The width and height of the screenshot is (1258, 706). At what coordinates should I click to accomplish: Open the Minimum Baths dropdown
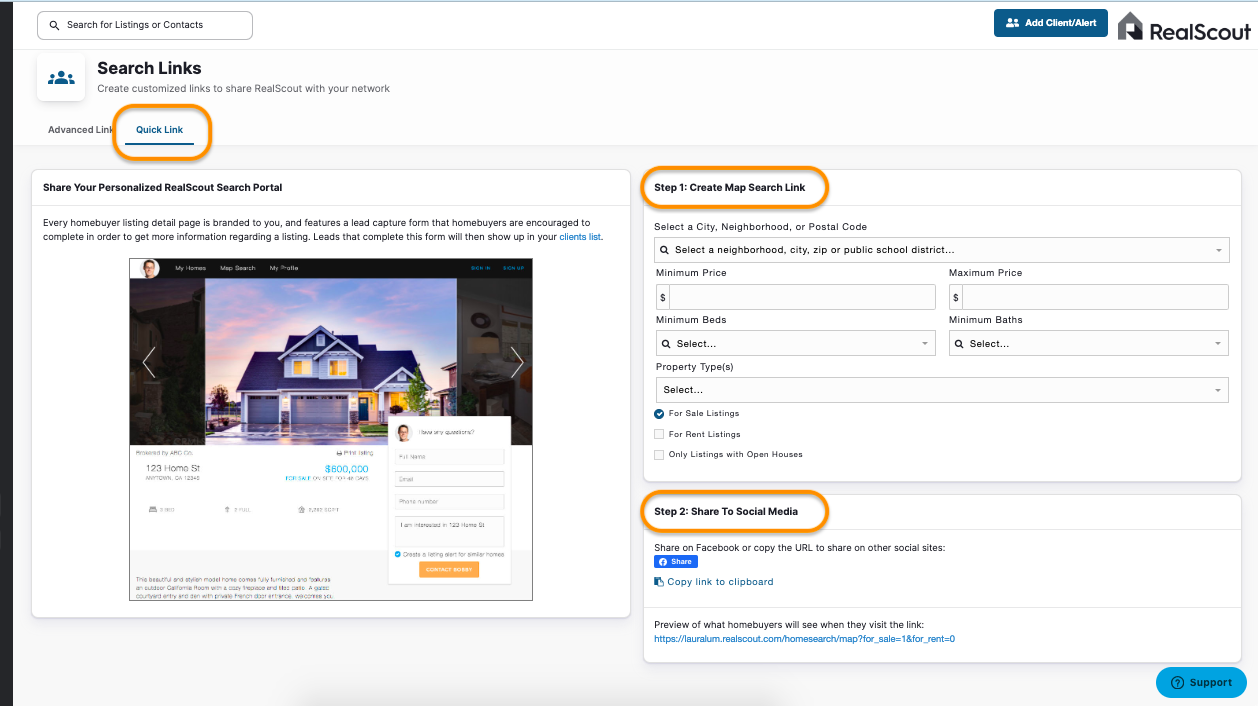tap(1088, 344)
